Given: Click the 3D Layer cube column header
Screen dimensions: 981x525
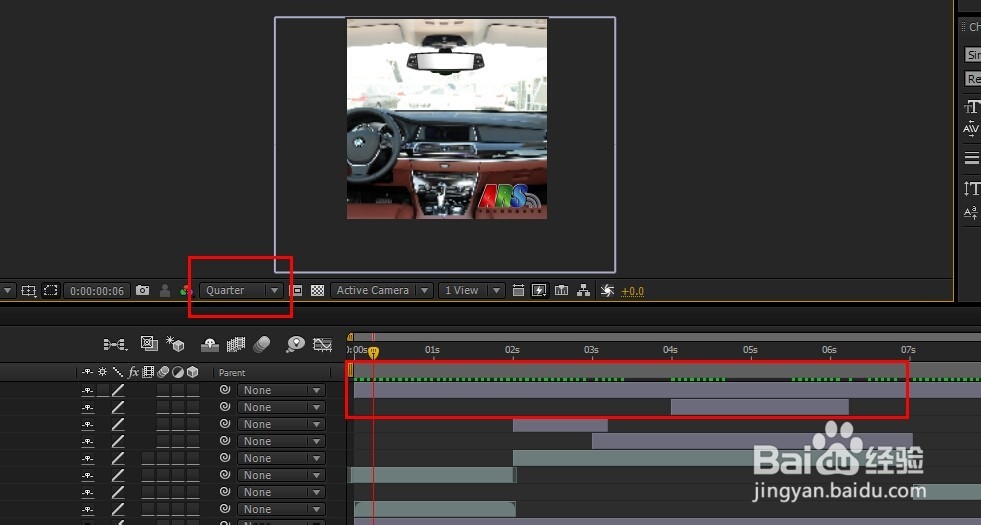Looking at the screenshot, I should 193,372.
